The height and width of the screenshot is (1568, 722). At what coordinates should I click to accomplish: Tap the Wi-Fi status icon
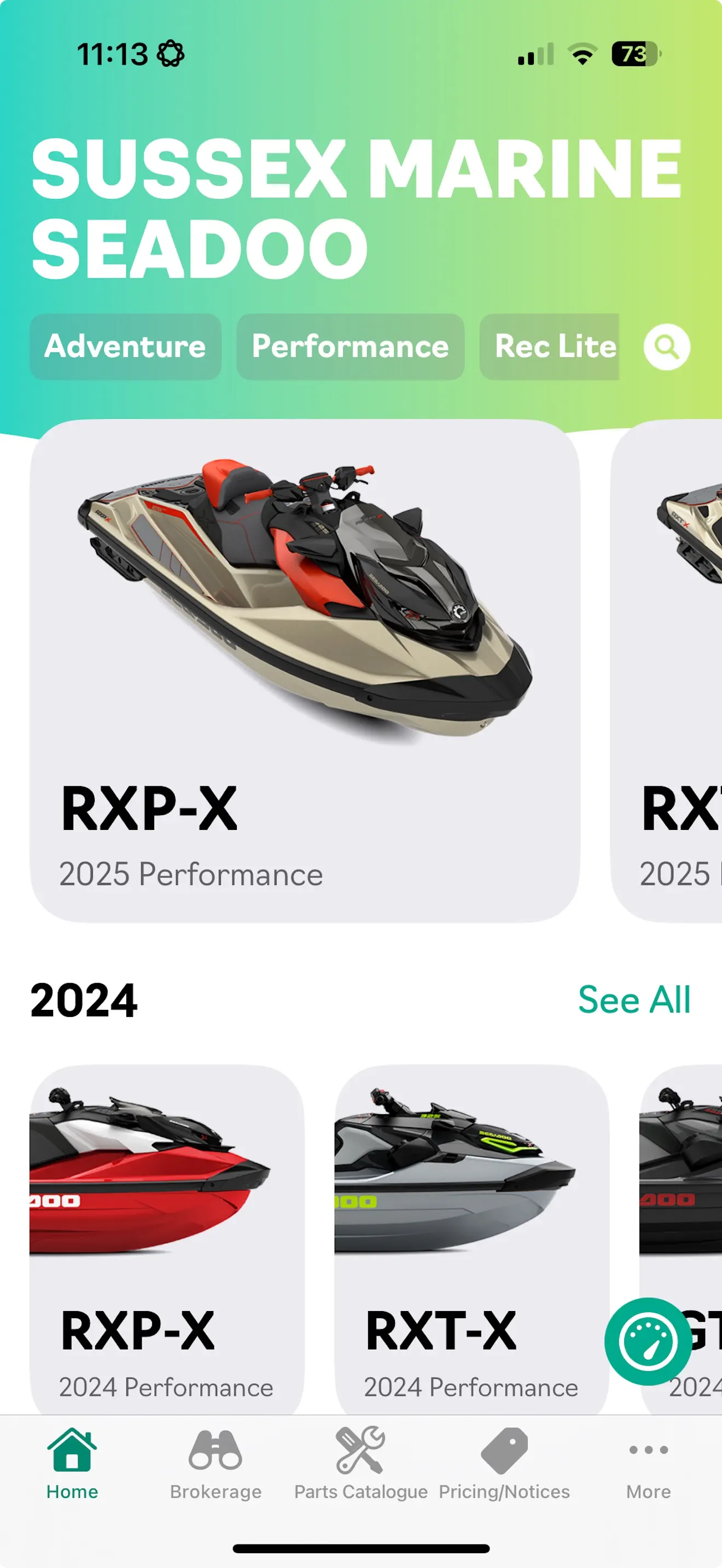coord(583,54)
